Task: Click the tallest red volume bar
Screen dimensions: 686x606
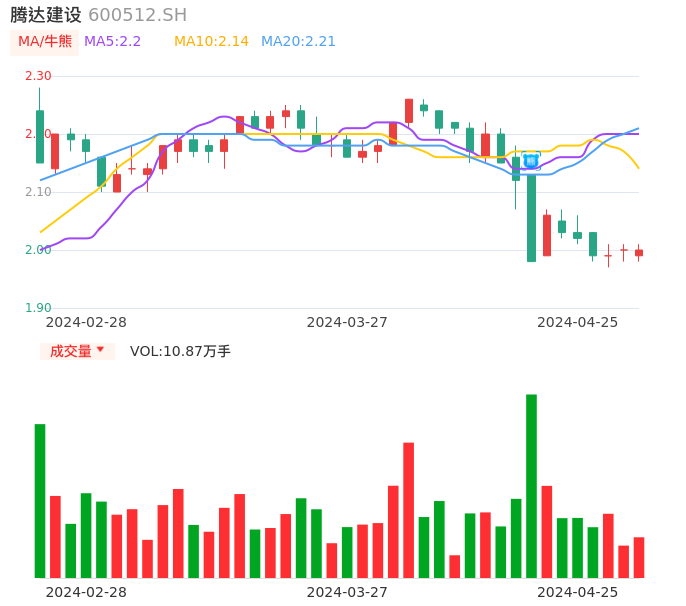Action: click(408, 510)
